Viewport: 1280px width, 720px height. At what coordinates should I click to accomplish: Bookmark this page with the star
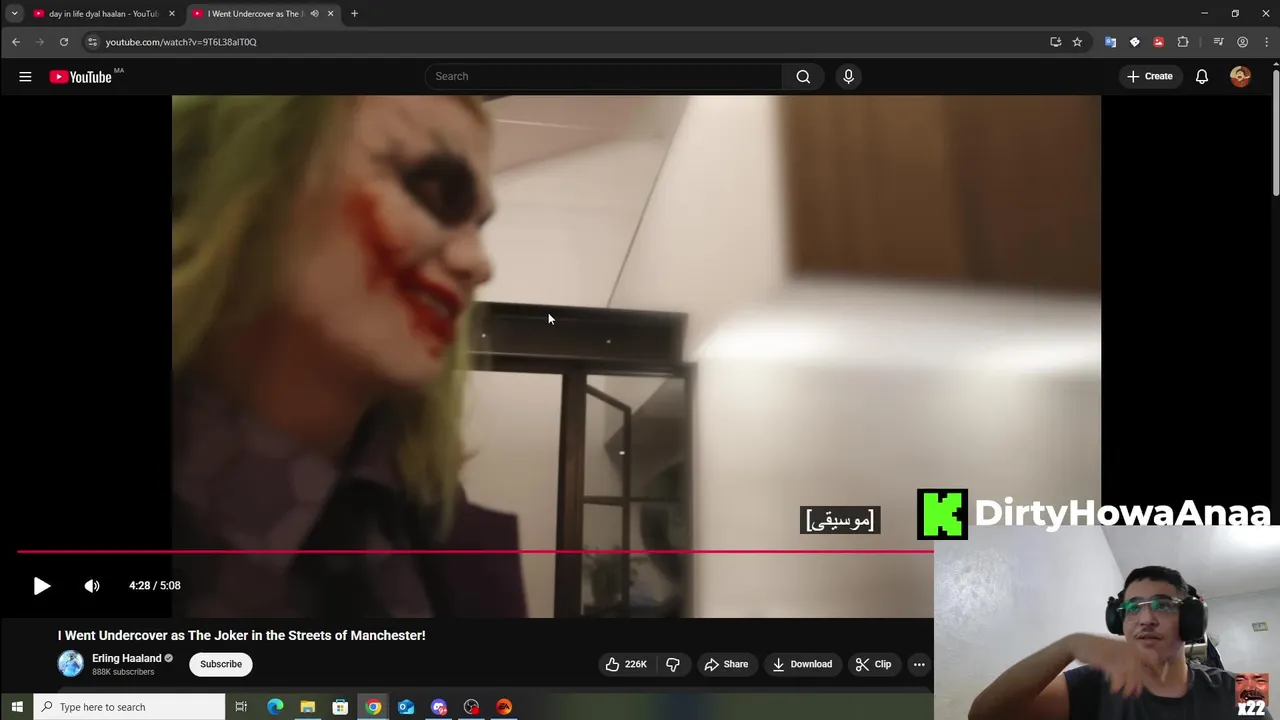point(1077,42)
